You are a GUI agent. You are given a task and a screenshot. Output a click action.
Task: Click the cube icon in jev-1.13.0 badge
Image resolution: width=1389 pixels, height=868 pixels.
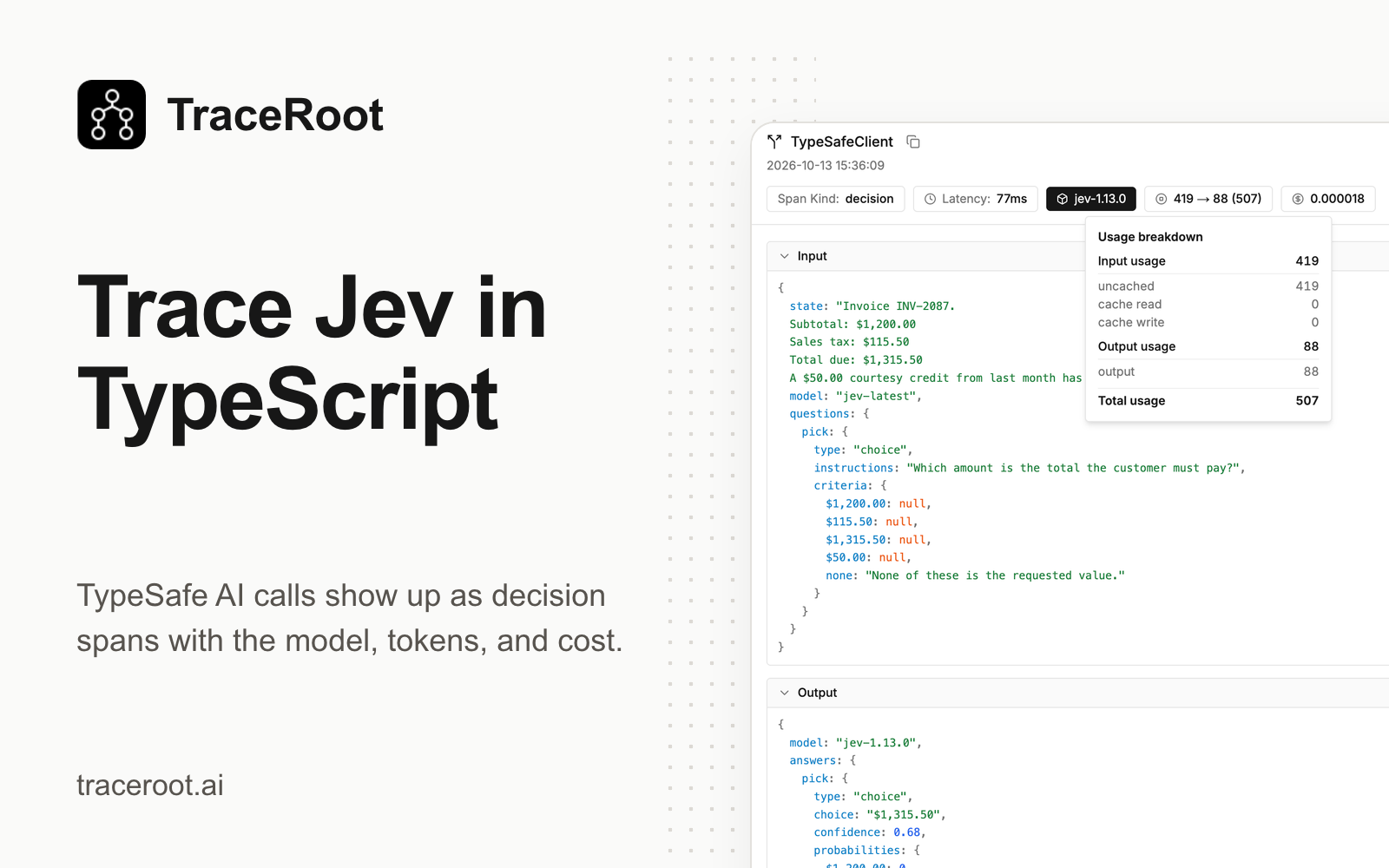pyautogui.click(x=1062, y=199)
